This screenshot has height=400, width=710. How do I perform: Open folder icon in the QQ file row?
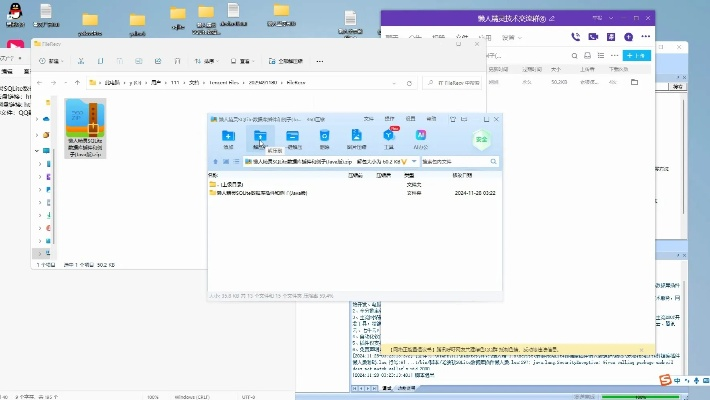tap(634, 82)
